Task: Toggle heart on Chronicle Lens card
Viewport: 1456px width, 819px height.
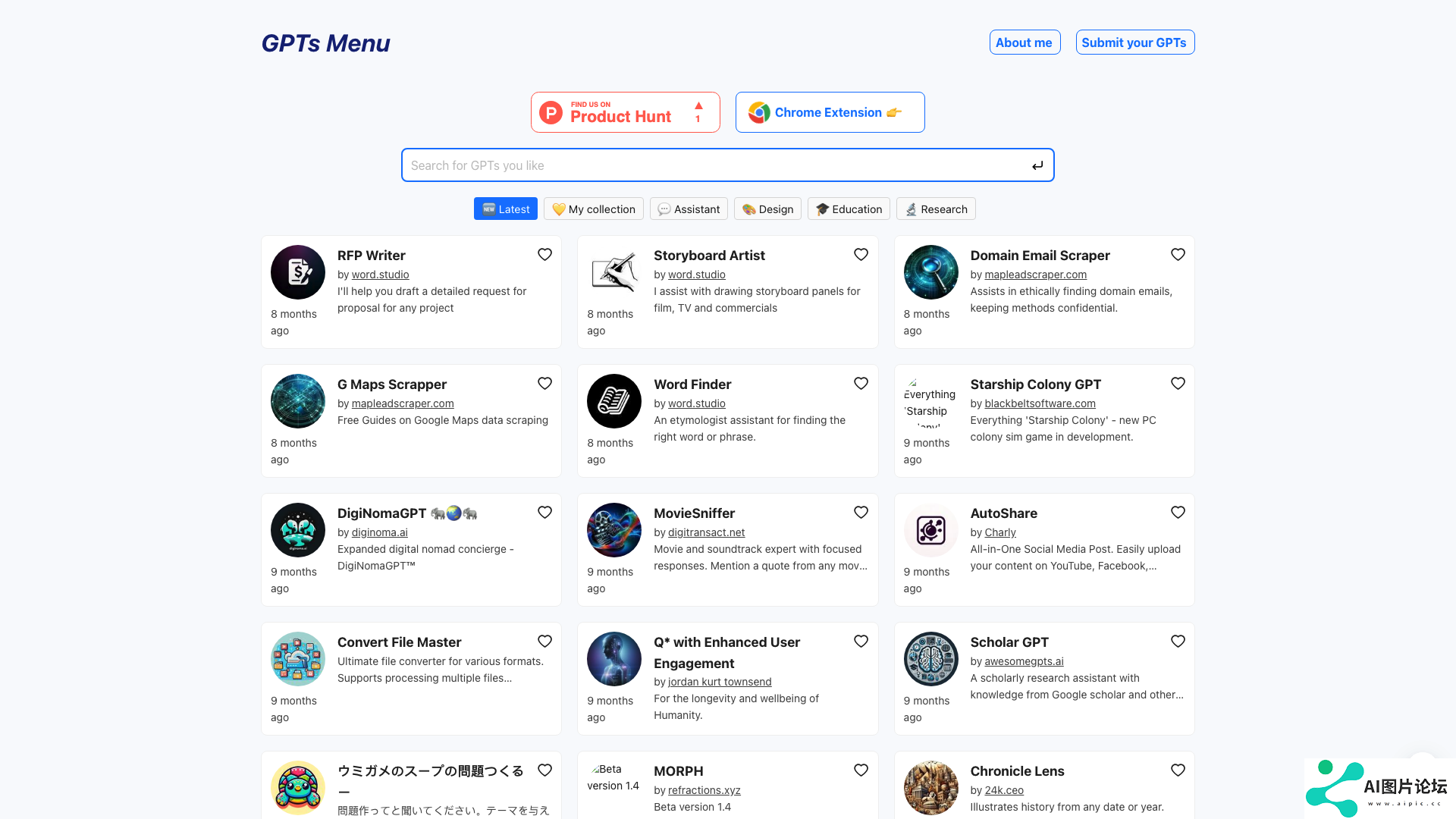Action: pyautogui.click(x=1178, y=770)
